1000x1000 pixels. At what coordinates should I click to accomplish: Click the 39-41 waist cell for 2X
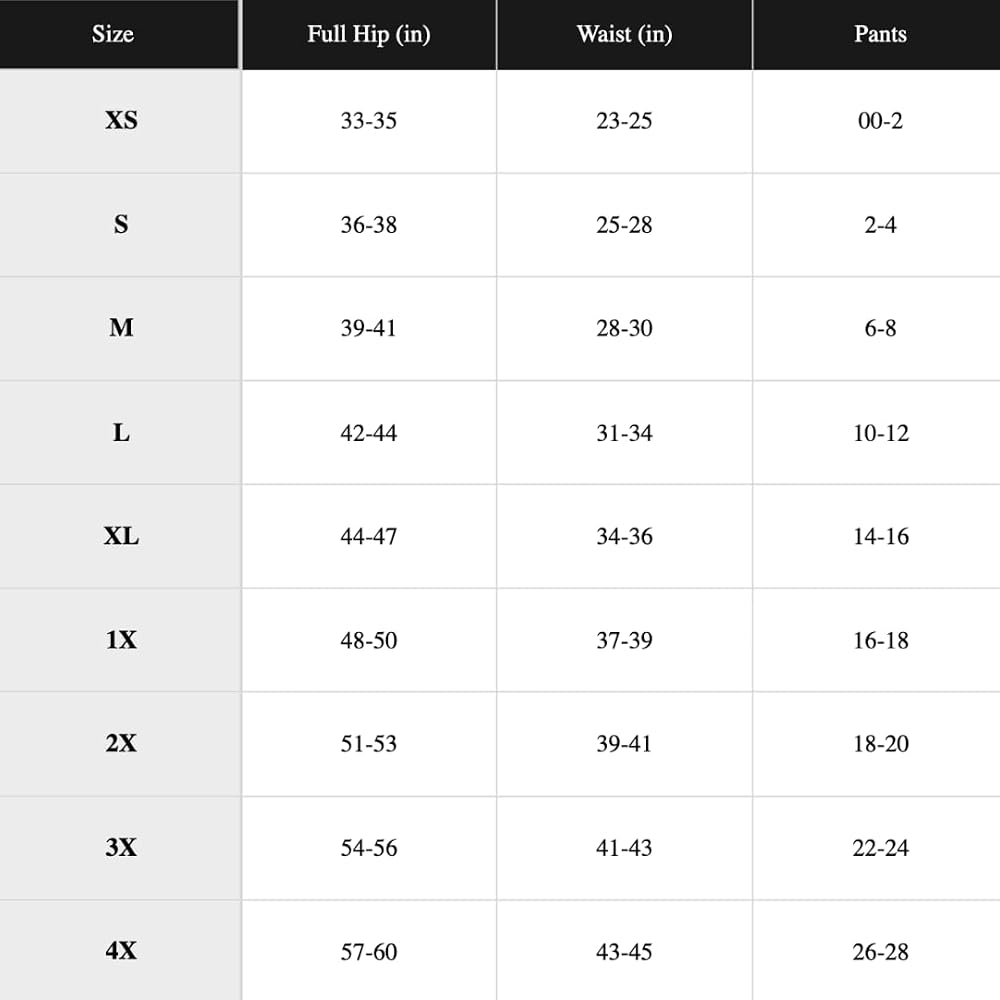tap(624, 744)
